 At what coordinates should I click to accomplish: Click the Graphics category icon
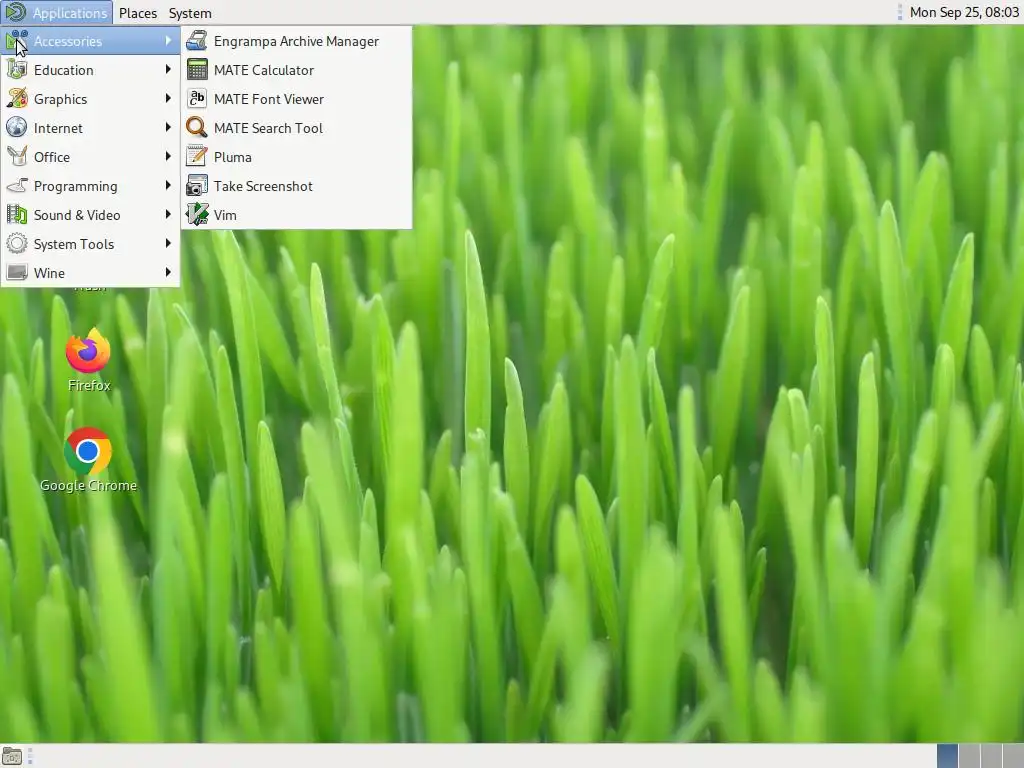[16, 99]
